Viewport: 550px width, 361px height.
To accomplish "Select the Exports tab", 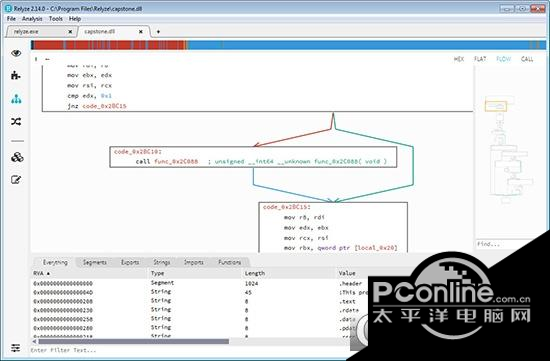I will click(x=130, y=262).
